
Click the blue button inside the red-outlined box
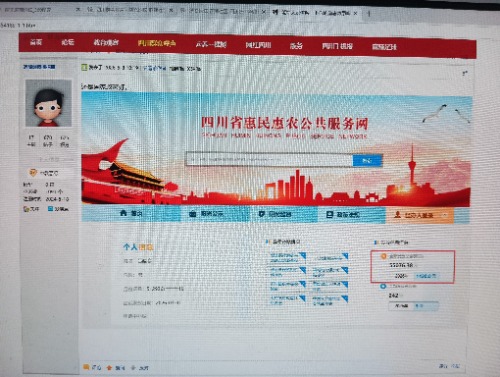coord(426,276)
